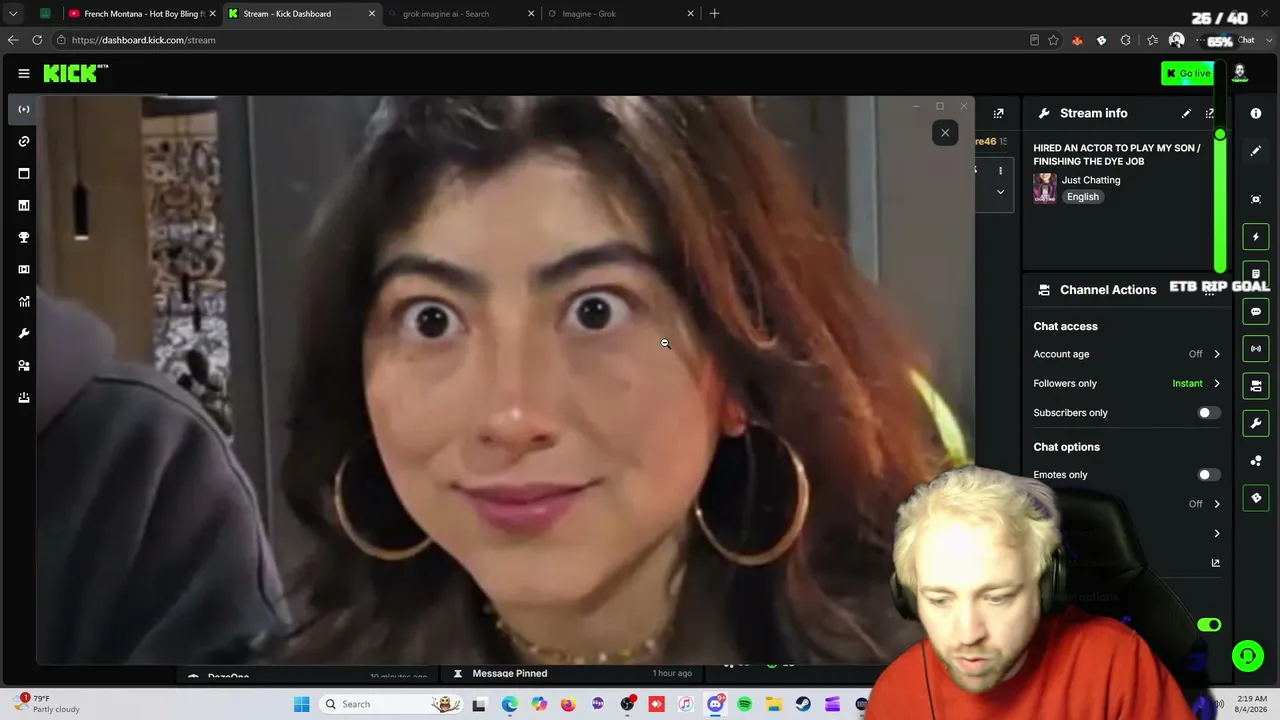1280x720 pixels.
Task: Click the Message Pinned notice
Action: (510, 674)
